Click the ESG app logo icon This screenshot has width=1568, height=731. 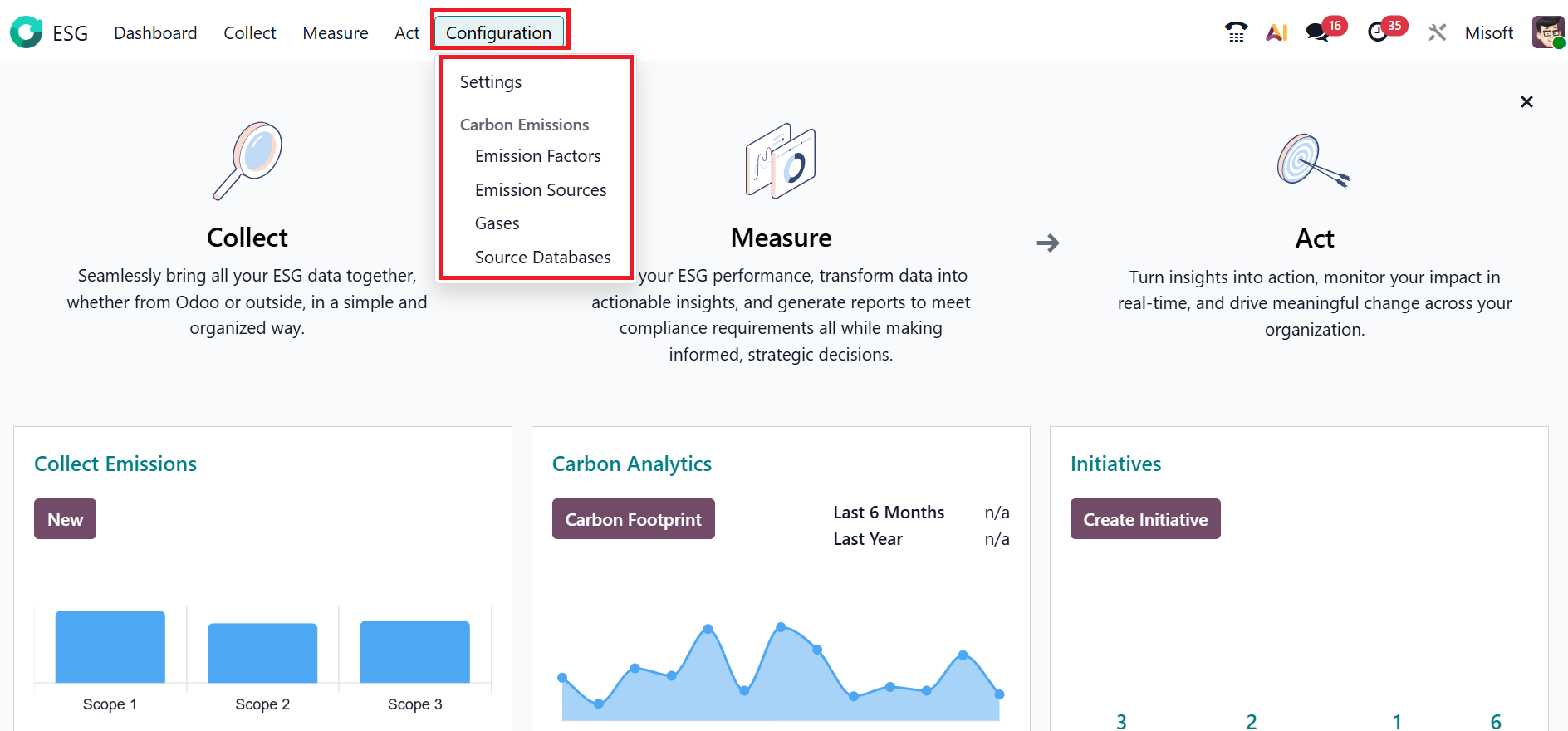click(26, 32)
